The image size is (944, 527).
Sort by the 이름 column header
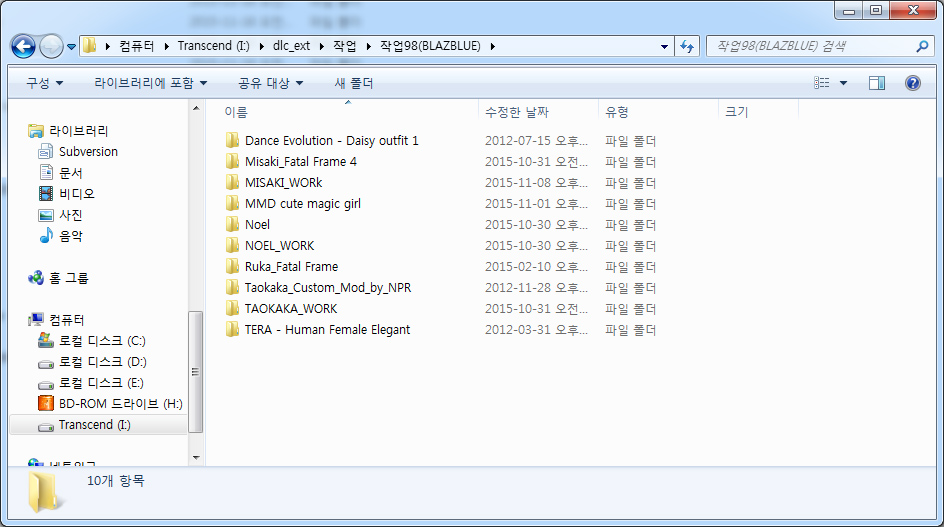click(237, 112)
